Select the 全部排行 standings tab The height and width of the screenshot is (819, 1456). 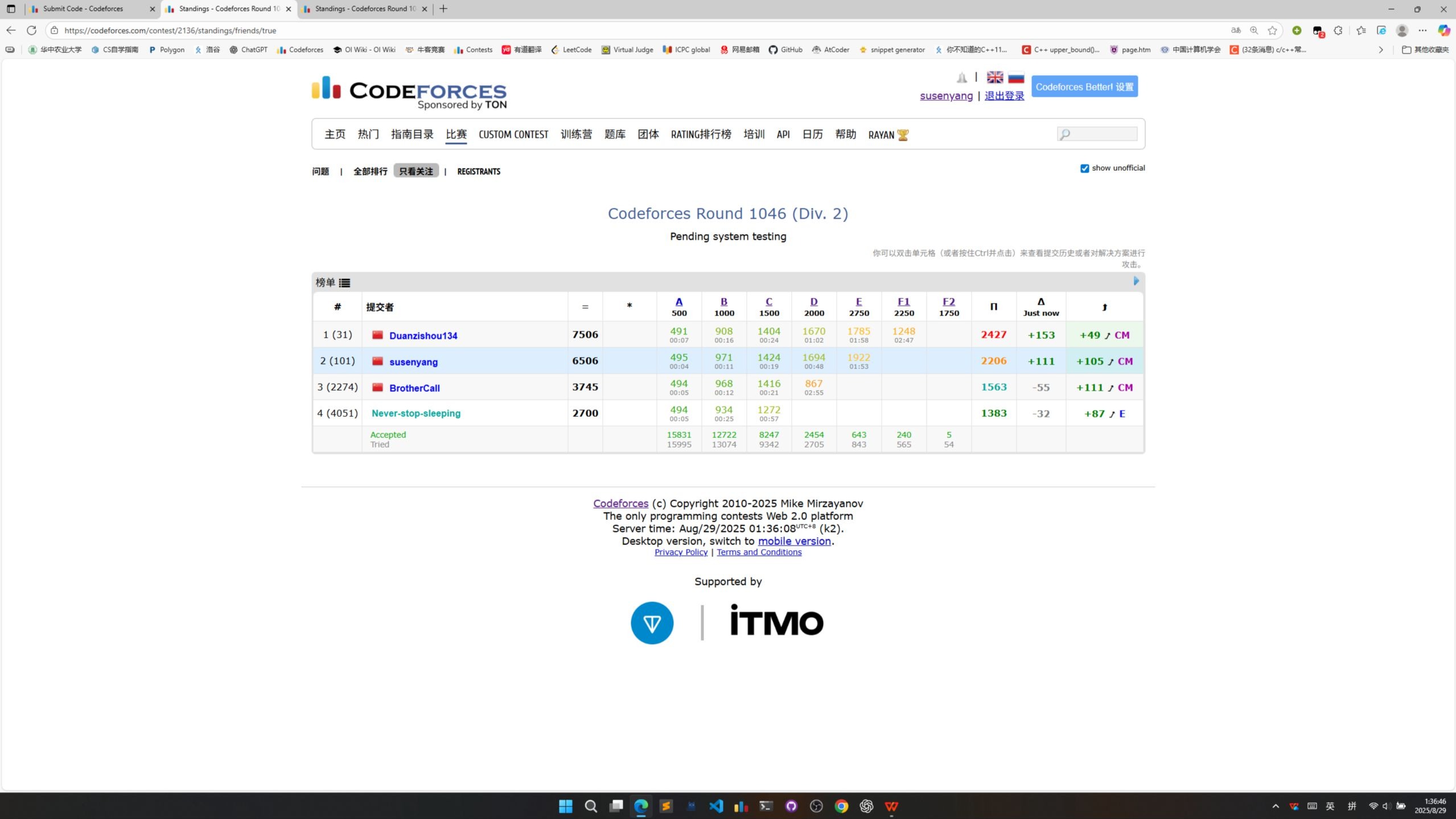[x=370, y=171]
